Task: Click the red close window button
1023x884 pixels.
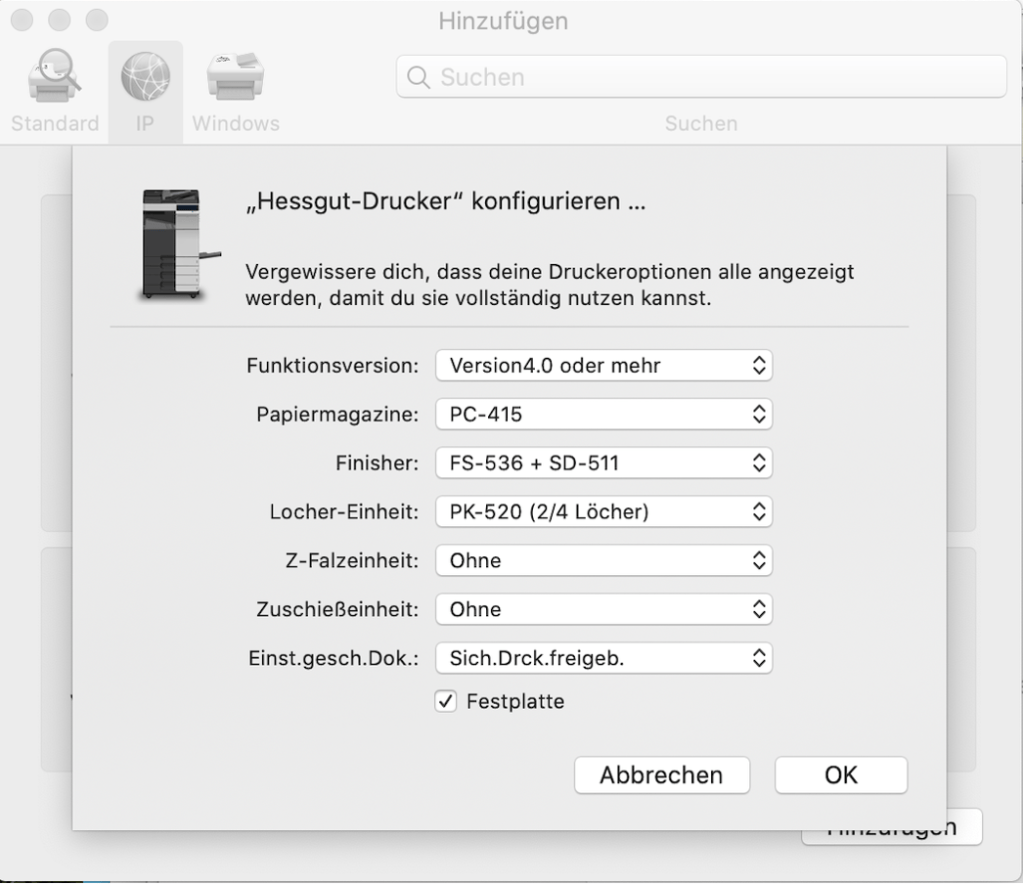Action: point(22,20)
